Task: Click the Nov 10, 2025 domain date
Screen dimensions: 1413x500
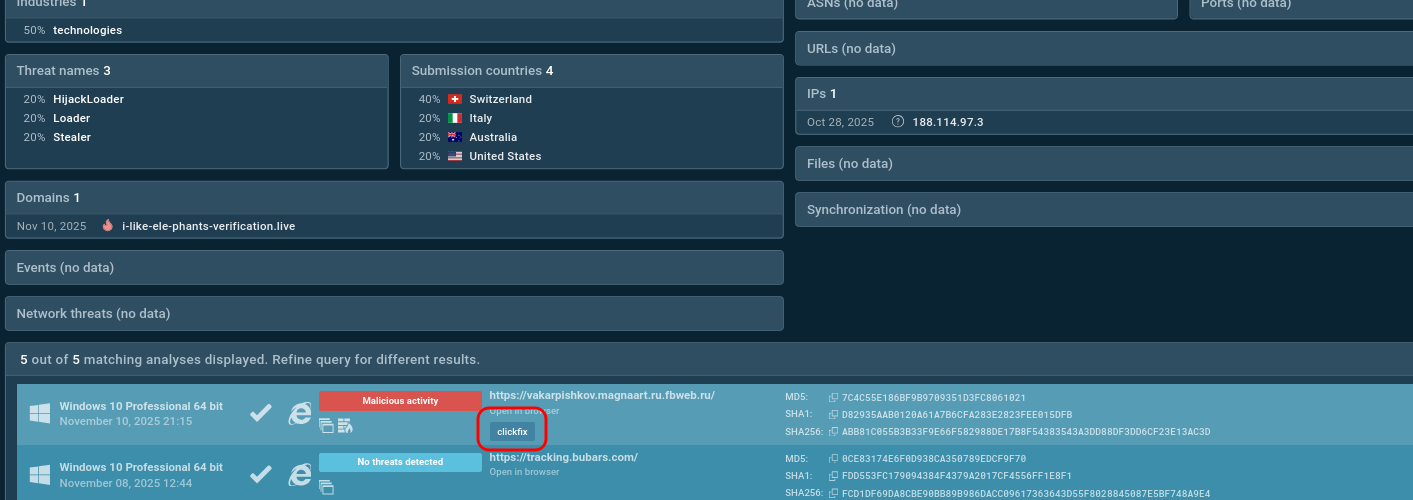Action: pyautogui.click(x=52, y=226)
